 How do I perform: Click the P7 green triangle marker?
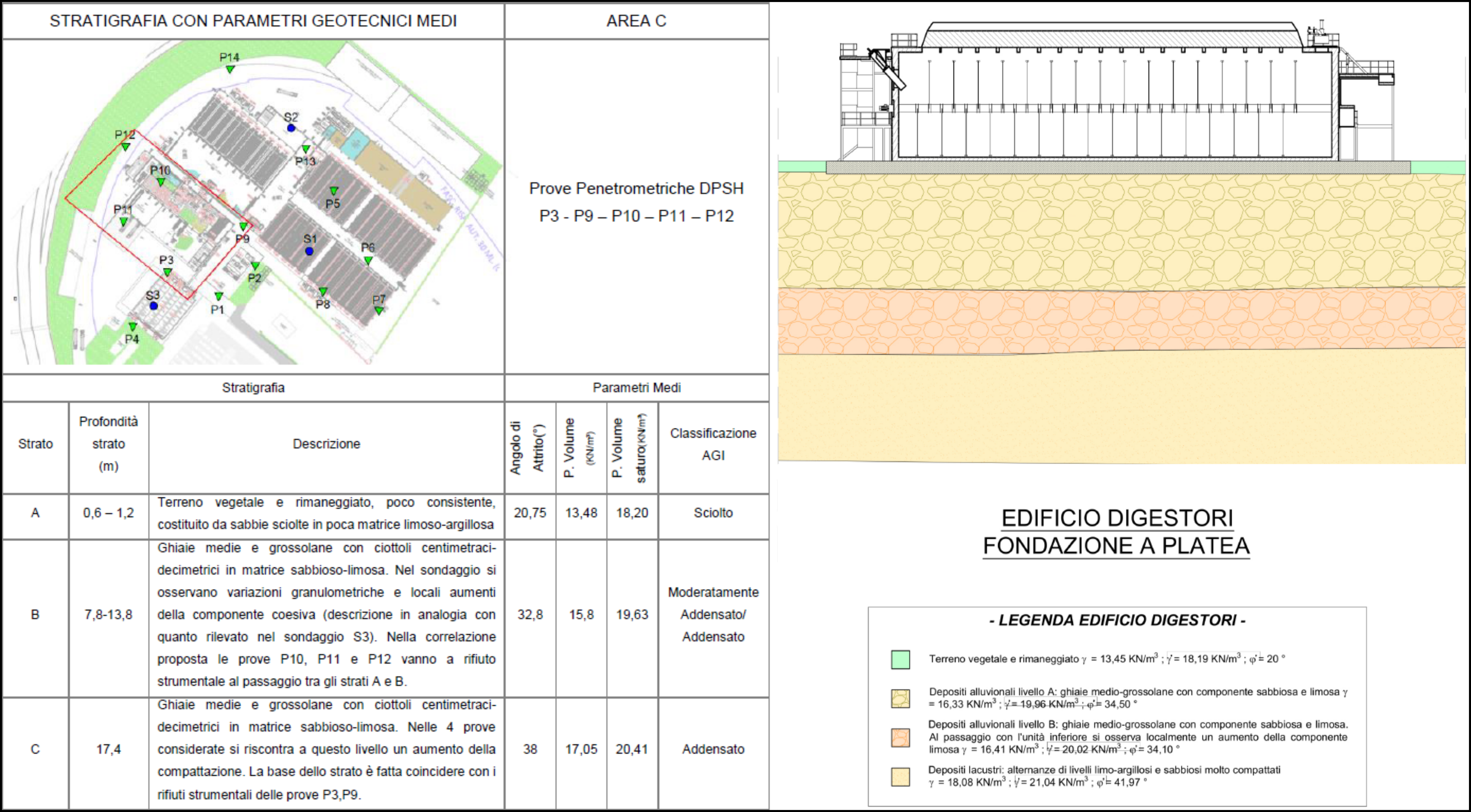379,311
